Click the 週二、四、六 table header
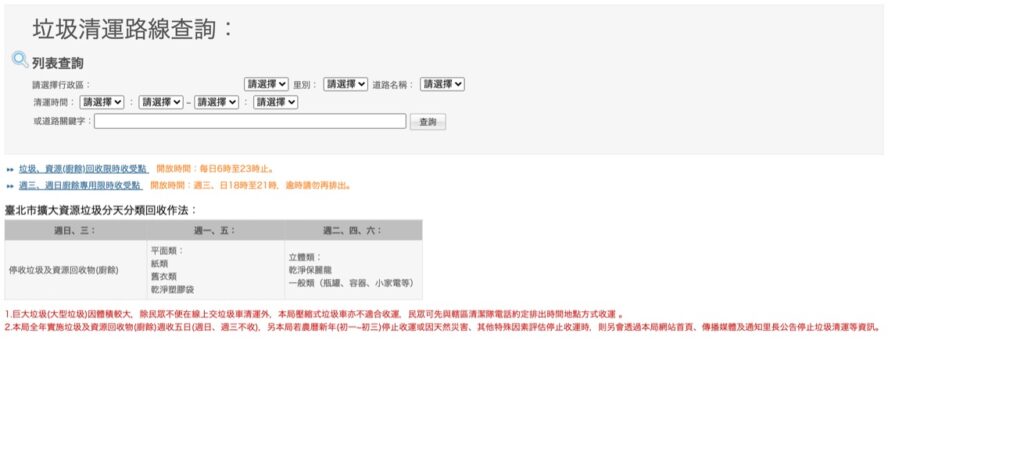The image size is (1024, 469). 352,230
